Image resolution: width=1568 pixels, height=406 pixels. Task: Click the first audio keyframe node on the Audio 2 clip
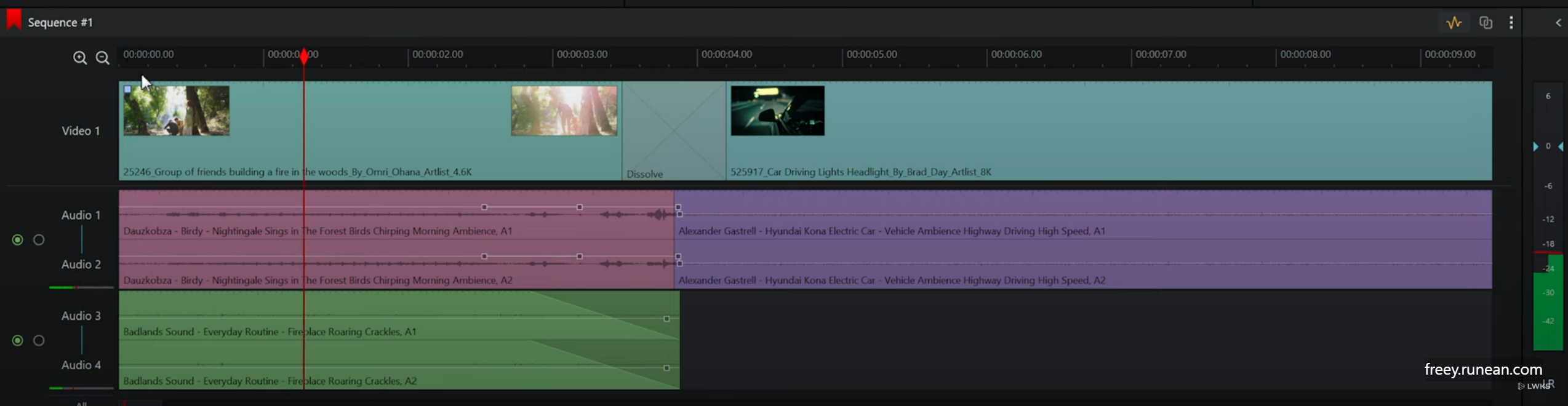[x=484, y=256]
